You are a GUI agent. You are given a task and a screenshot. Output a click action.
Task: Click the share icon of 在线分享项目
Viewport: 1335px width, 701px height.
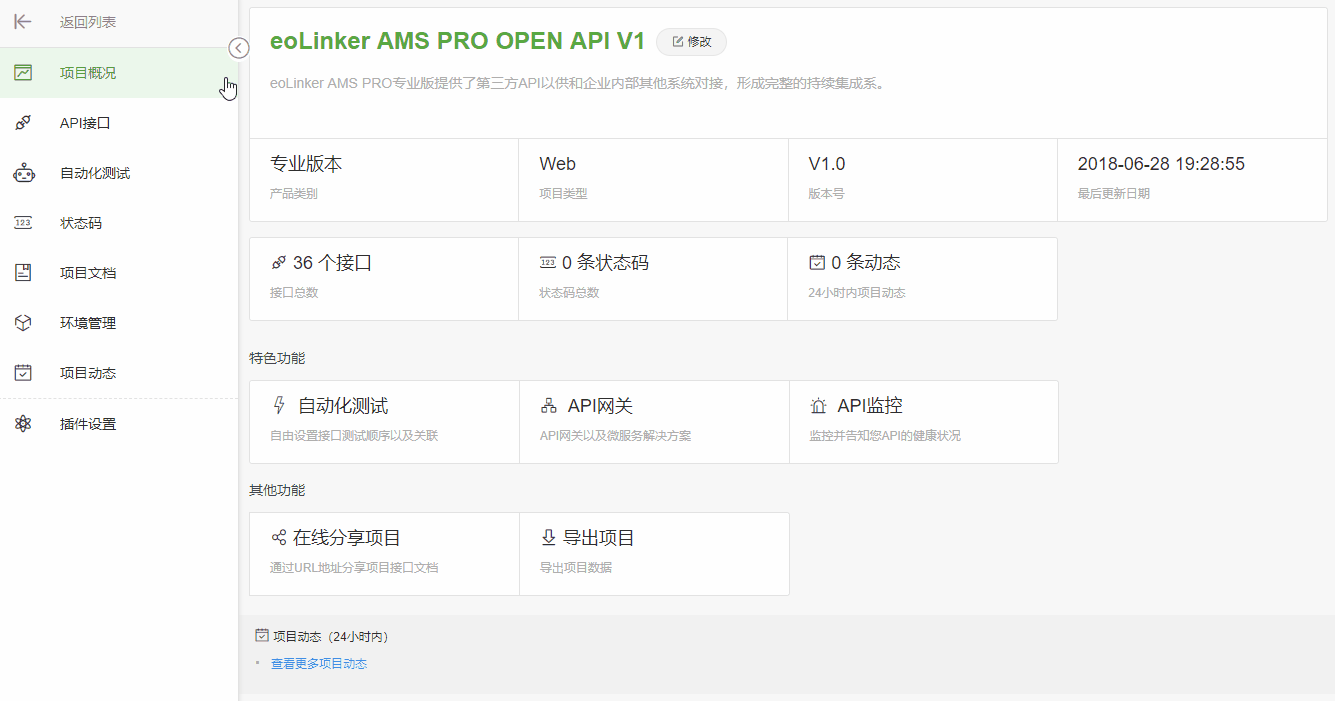coord(279,538)
